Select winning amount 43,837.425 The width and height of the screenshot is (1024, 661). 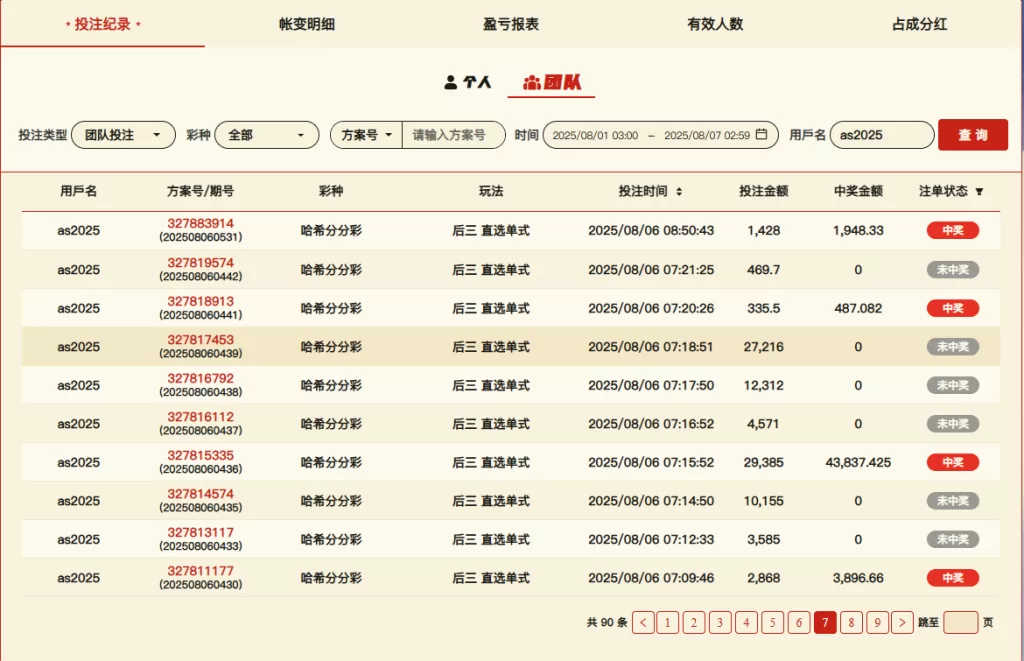tap(858, 462)
